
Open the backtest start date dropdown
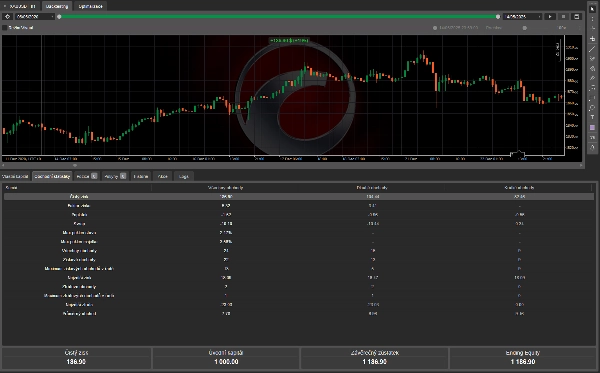pos(34,16)
